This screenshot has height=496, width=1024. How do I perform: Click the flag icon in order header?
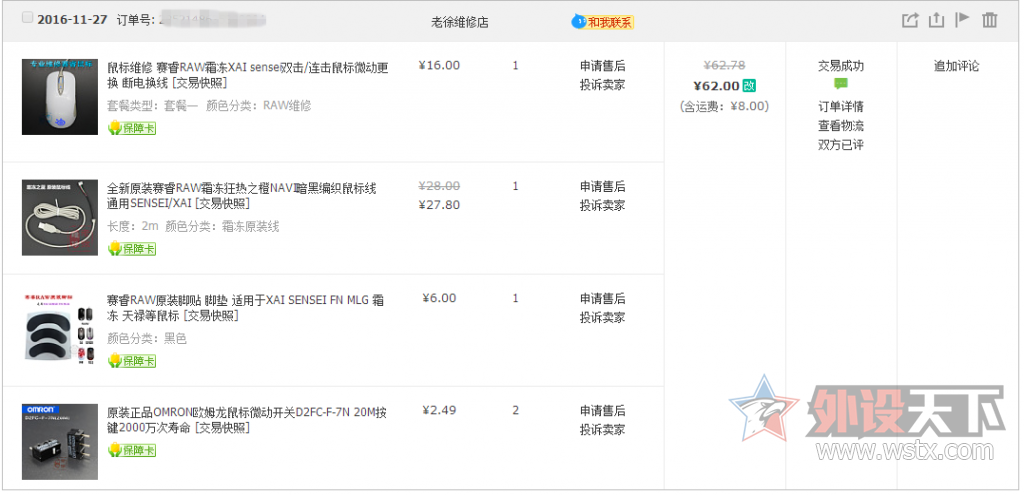point(963,20)
